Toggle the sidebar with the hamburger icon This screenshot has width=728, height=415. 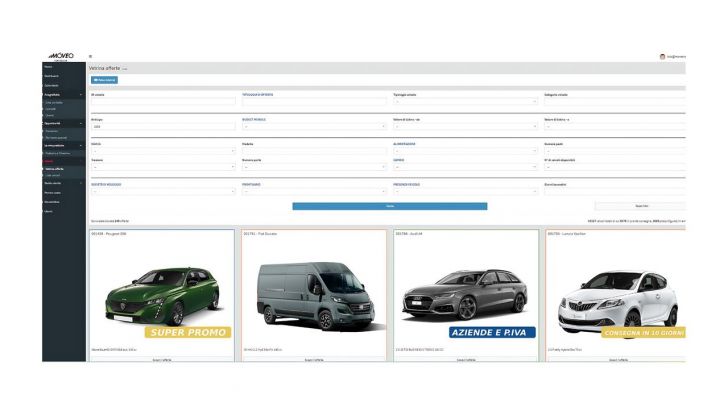coord(91,56)
